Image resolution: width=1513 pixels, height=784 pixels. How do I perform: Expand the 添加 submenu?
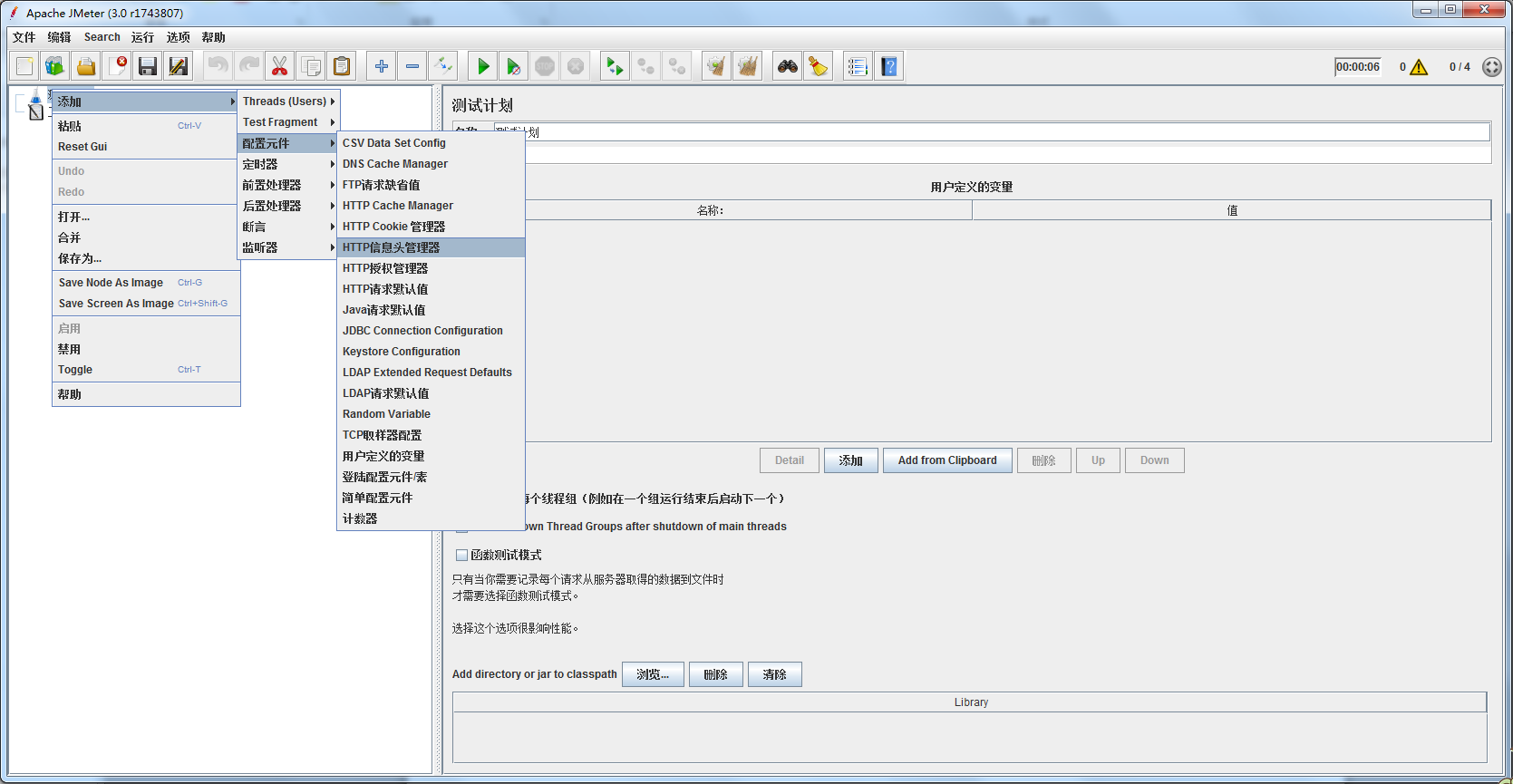click(146, 102)
